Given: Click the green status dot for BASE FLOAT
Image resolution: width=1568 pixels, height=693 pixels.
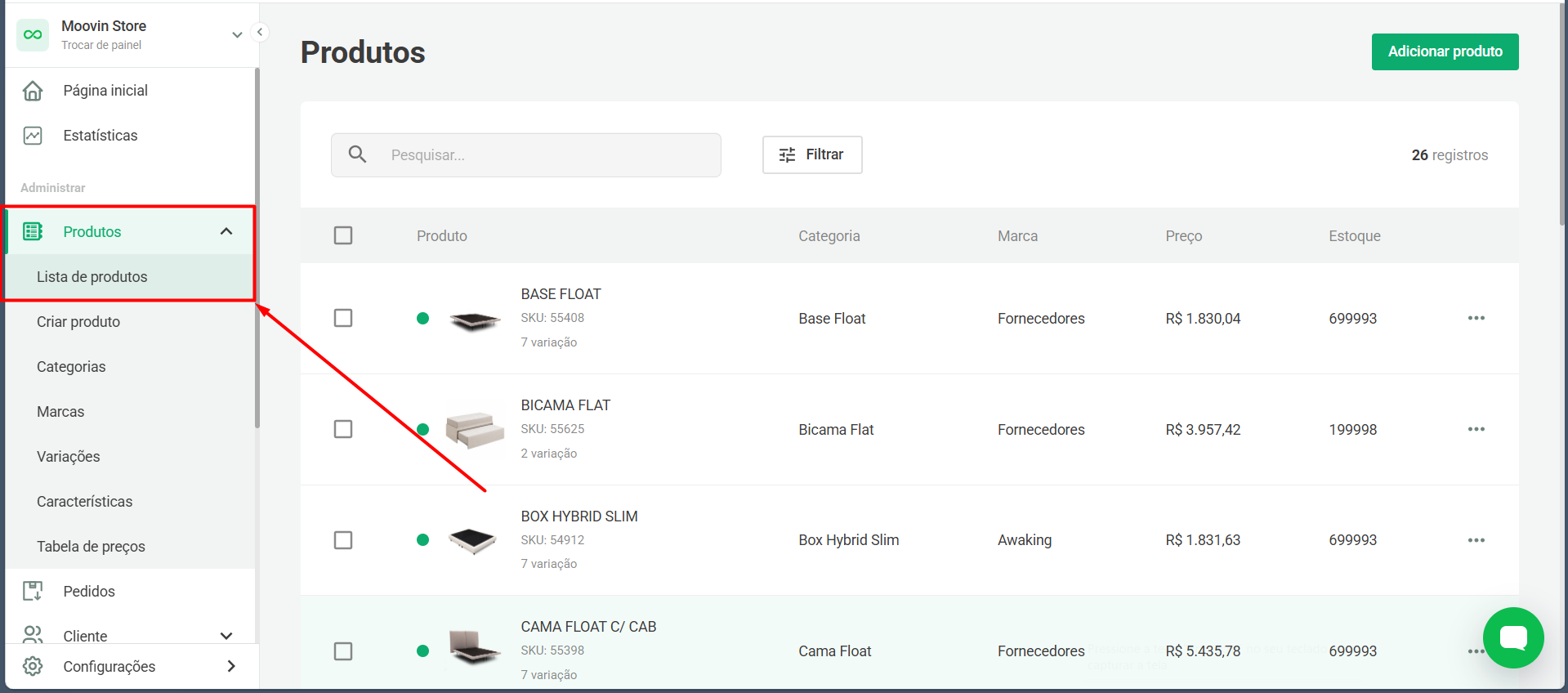Looking at the screenshot, I should (422, 319).
